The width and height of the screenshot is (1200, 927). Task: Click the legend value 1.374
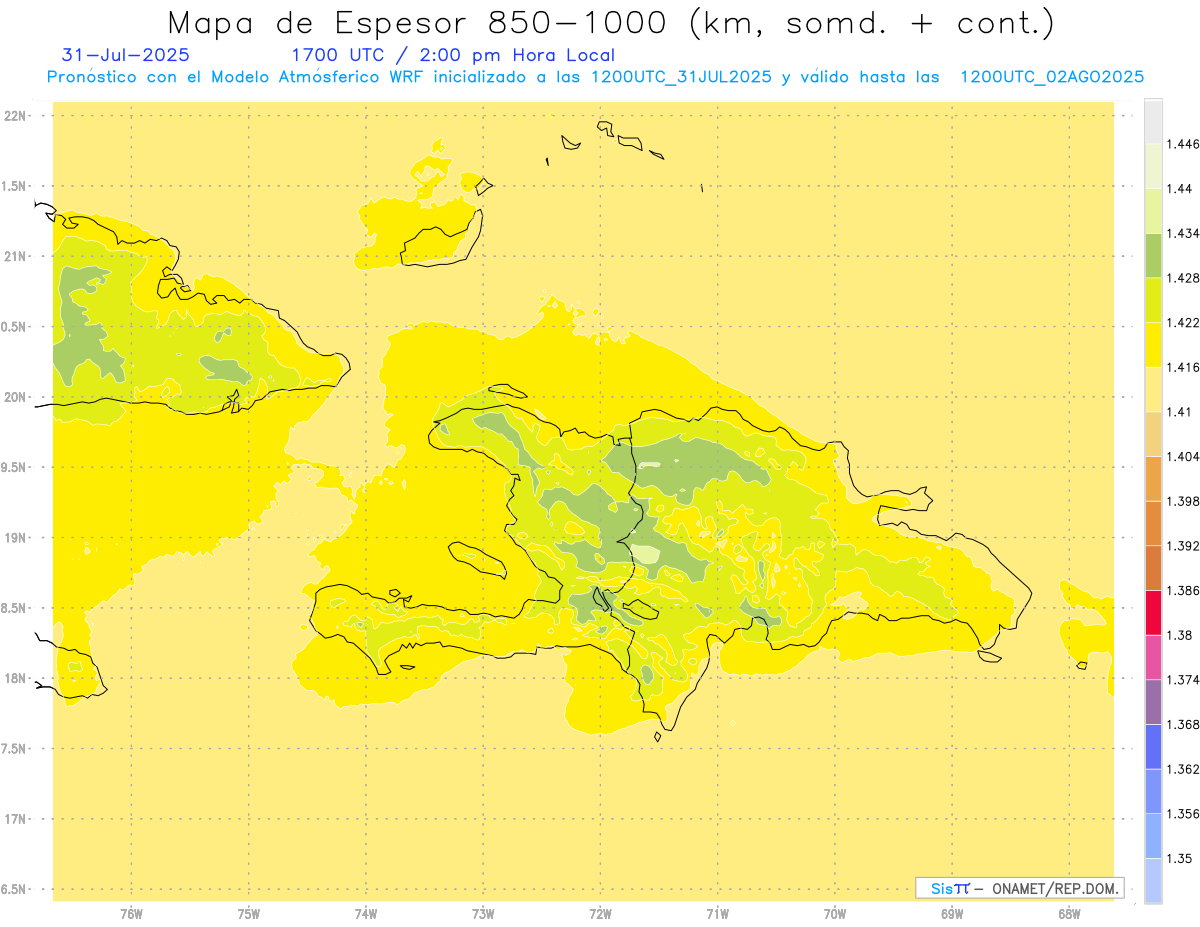[1184, 679]
